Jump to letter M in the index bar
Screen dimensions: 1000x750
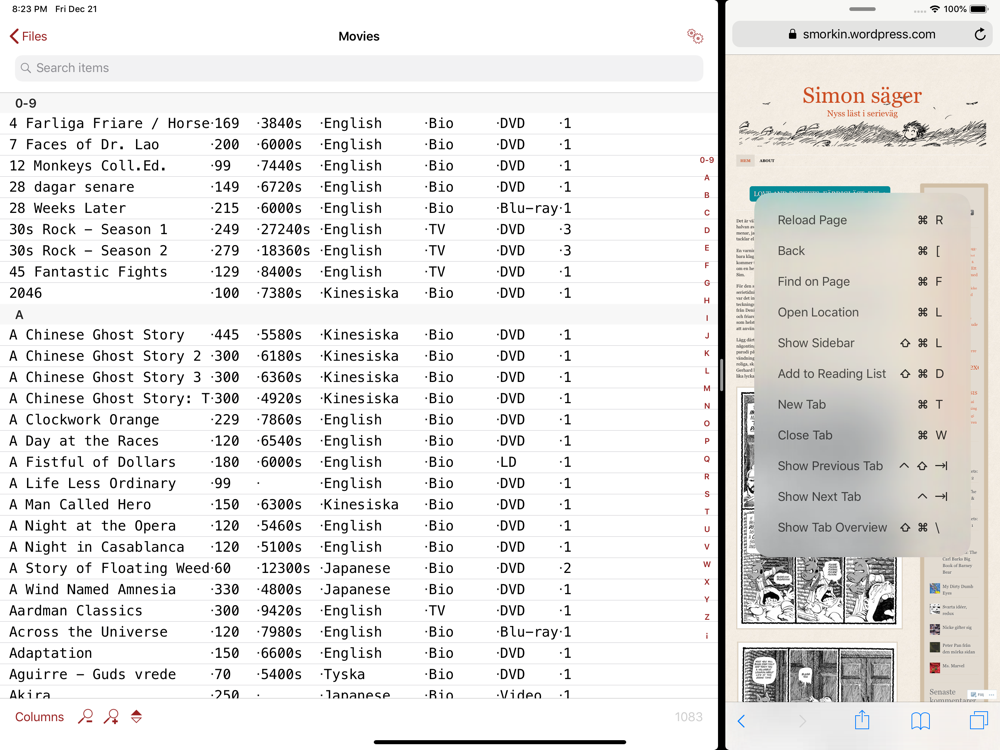[x=707, y=388]
